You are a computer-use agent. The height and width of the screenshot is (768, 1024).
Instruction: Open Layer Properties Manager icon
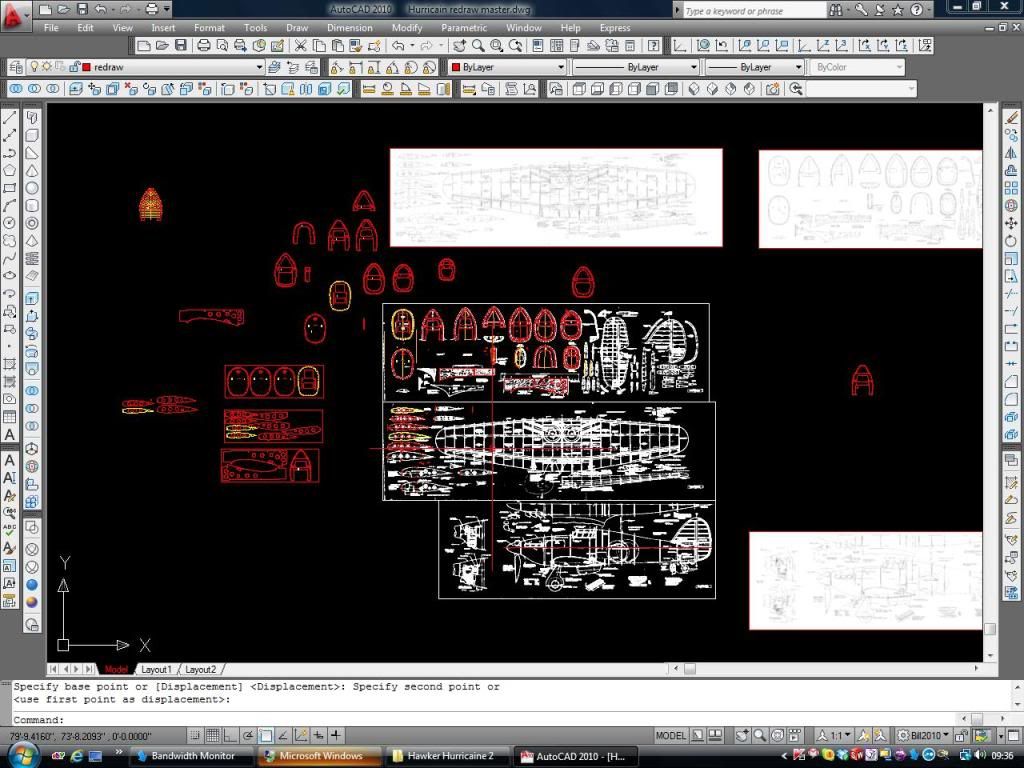(x=16, y=67)
